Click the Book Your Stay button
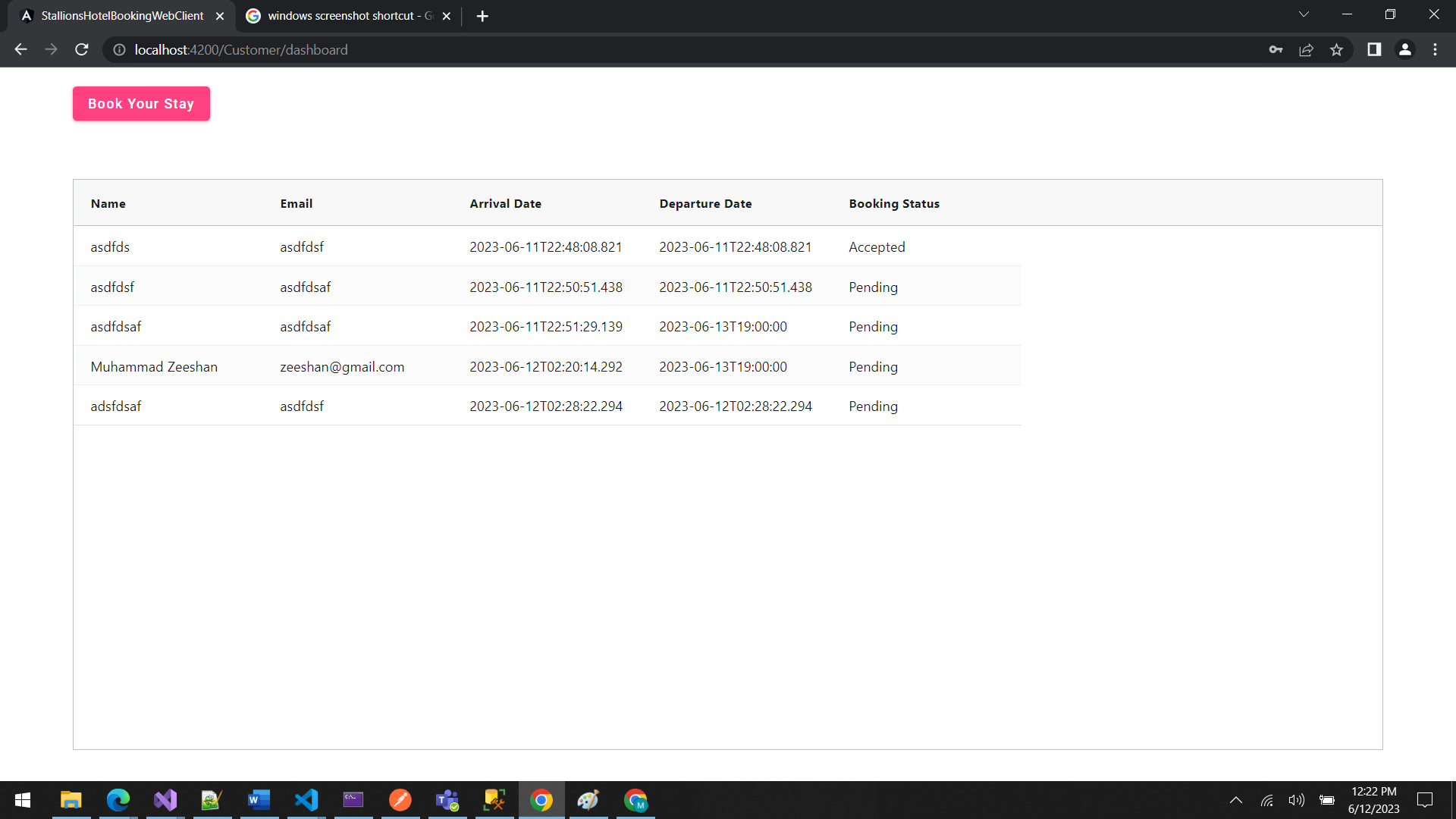Image resolution: width=1456 pixels, height=819 pixels. (x=141, y=104)
